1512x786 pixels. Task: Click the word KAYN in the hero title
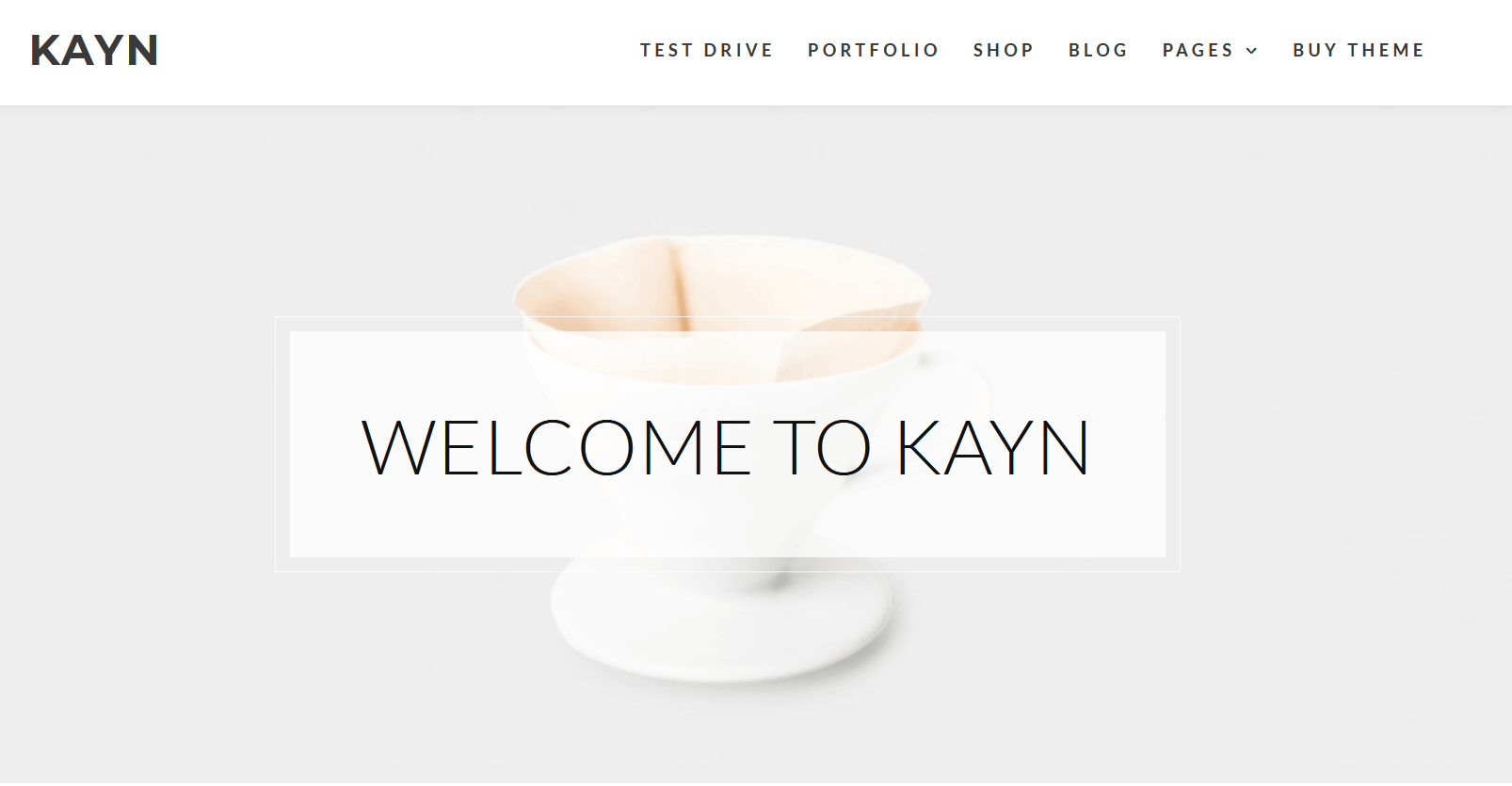click(x=992, y=448)
